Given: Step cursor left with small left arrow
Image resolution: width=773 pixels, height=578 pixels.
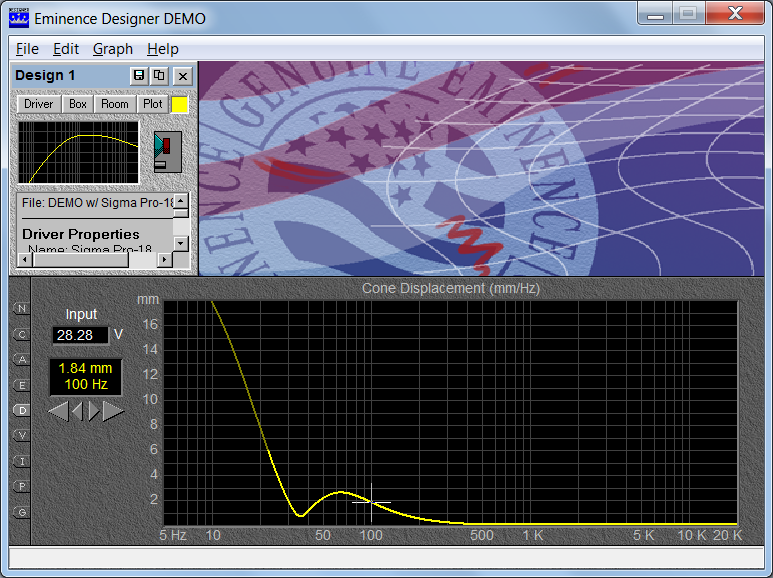Looking at the screenshot, I should (x=77, y=411).
